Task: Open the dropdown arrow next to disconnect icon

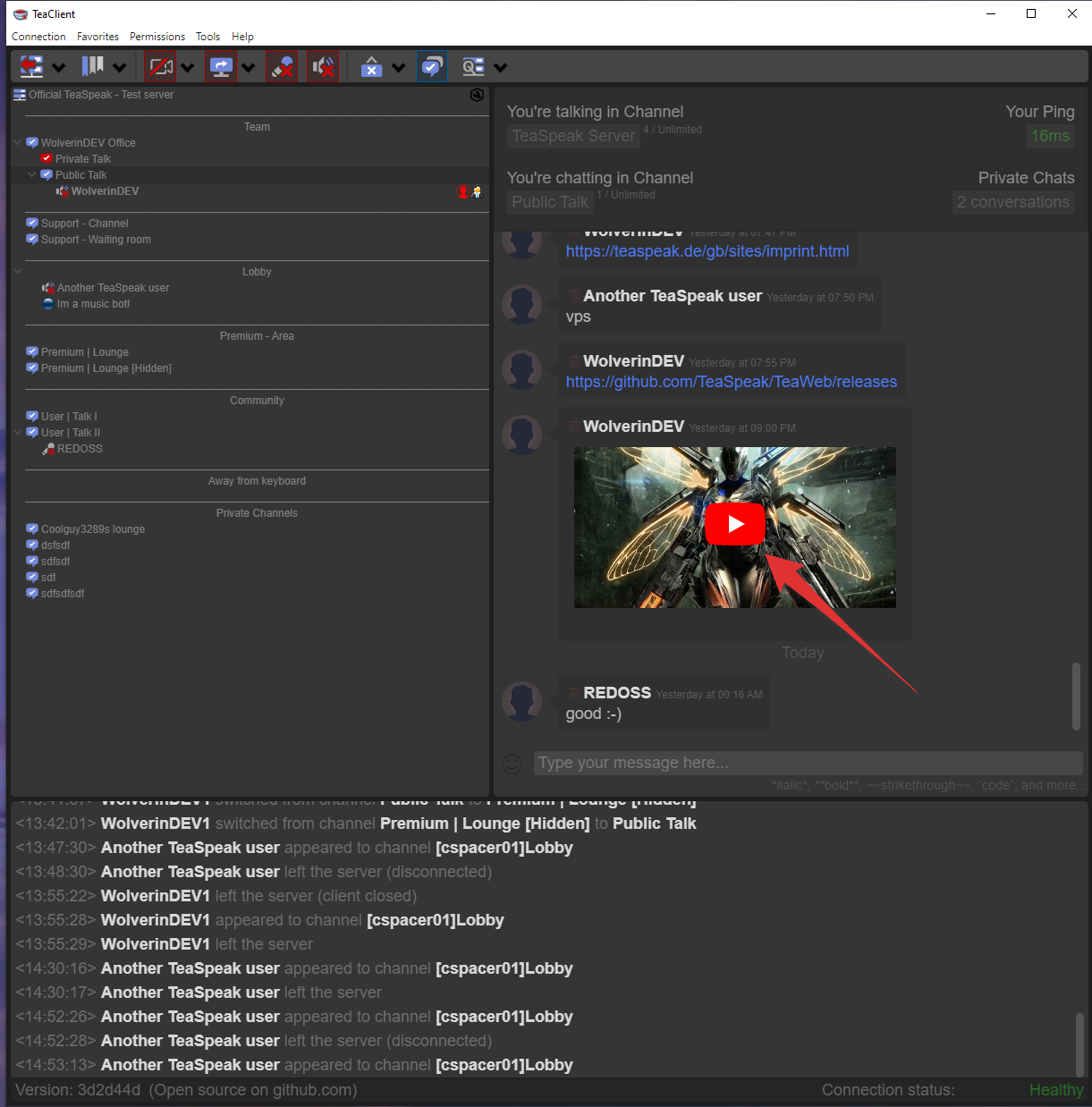Action: point(59,68)
